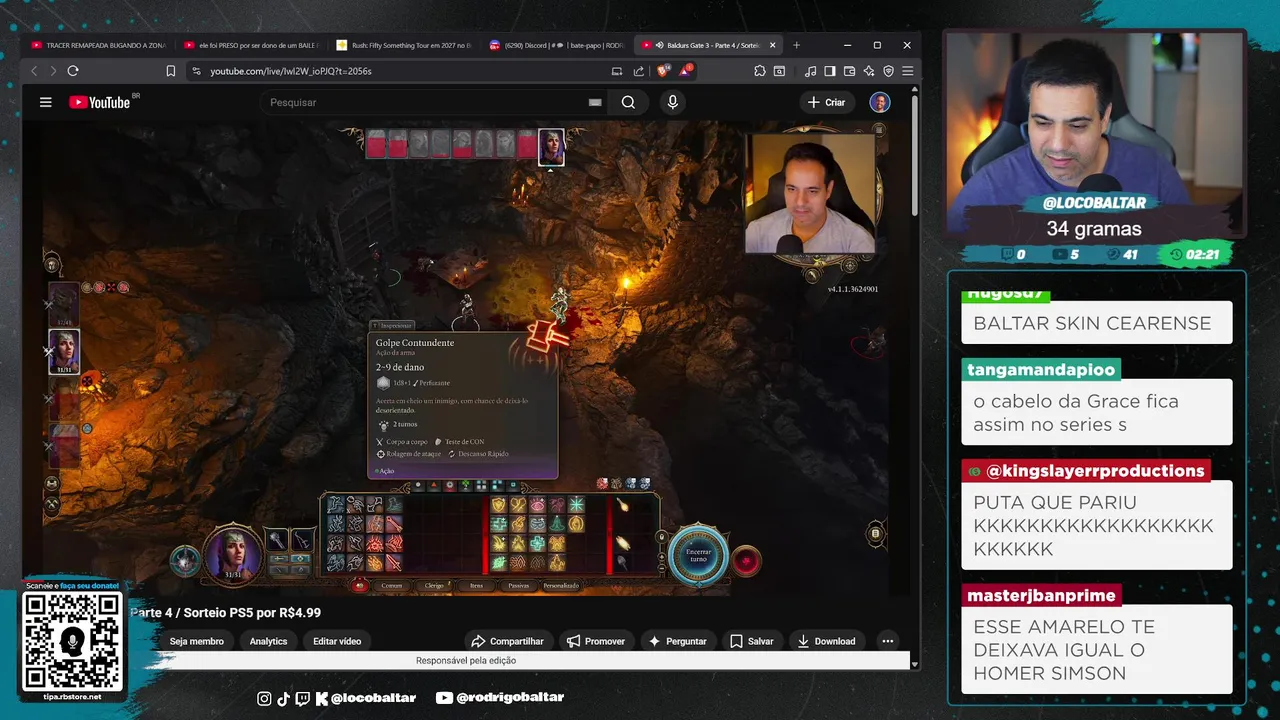This screenshot has width=1280, height=720.
Task: Select the Itens hotbar tab
Action: pyautogui.click(x=476, y=585)
